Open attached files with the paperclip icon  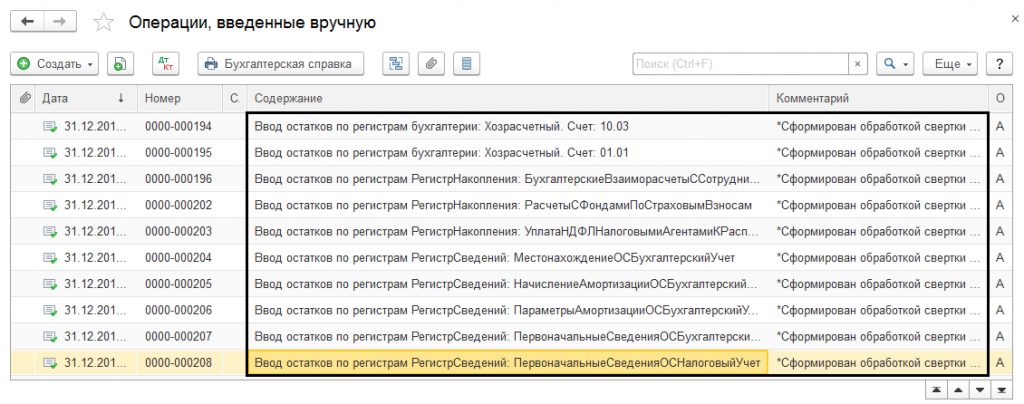(429, 64)
